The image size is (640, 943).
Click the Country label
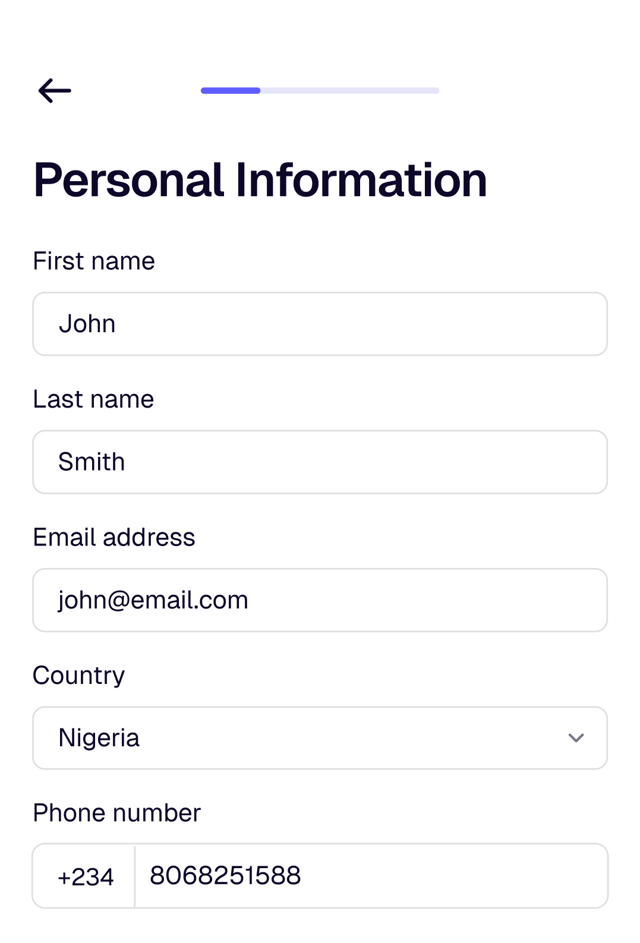79,676
